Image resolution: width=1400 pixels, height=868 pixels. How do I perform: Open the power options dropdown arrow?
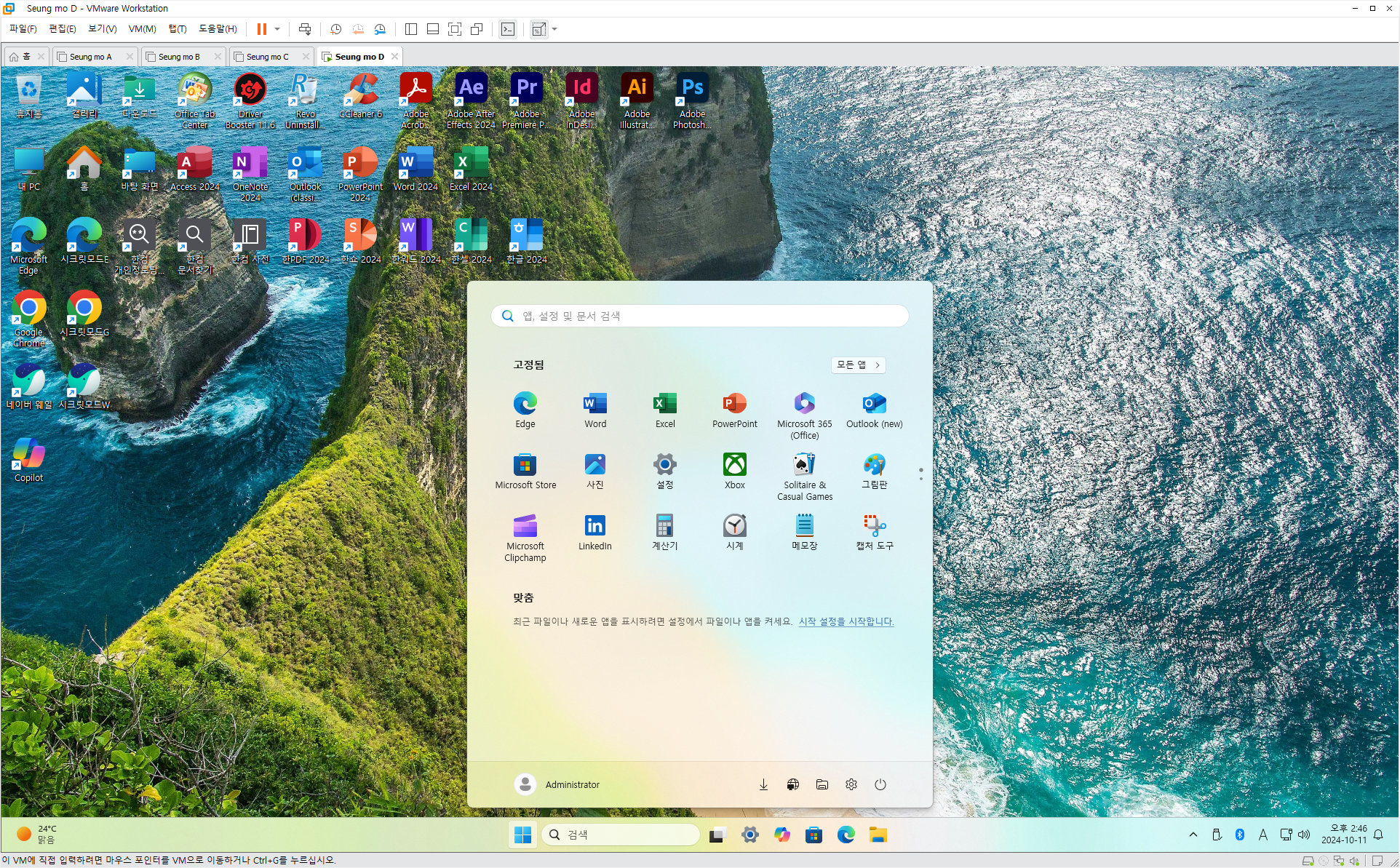click(x=277, y=29)
